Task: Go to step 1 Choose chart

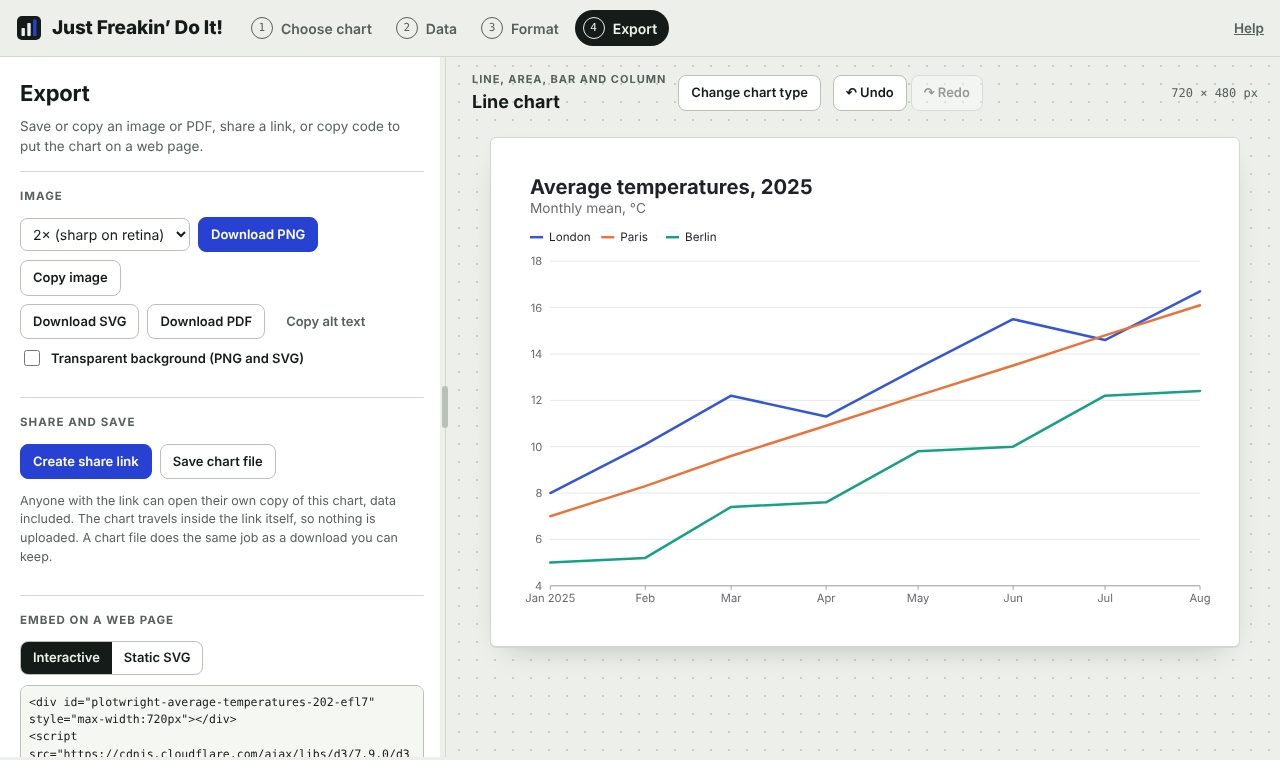Action: click(312, 28)
